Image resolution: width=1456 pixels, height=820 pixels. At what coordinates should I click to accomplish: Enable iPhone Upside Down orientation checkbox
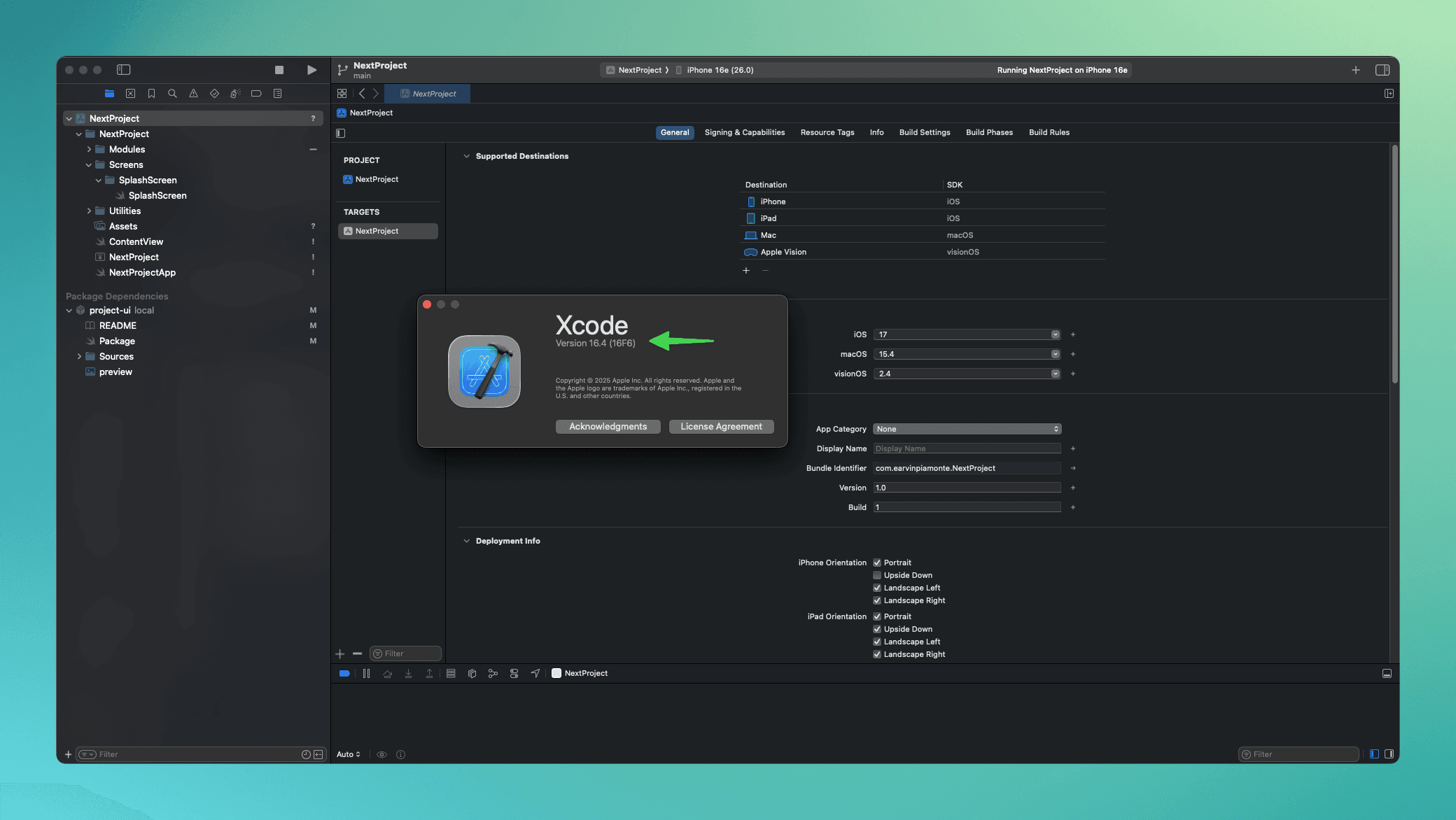877,576
